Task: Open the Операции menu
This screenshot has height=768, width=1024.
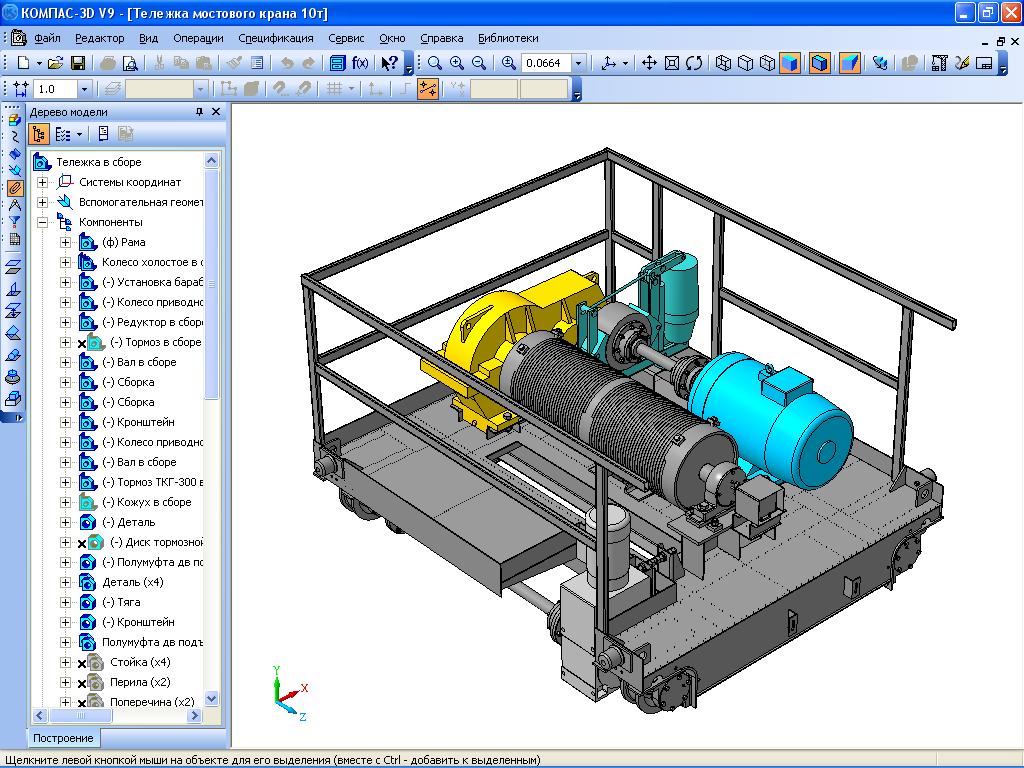Action: (x=198, y=38)
